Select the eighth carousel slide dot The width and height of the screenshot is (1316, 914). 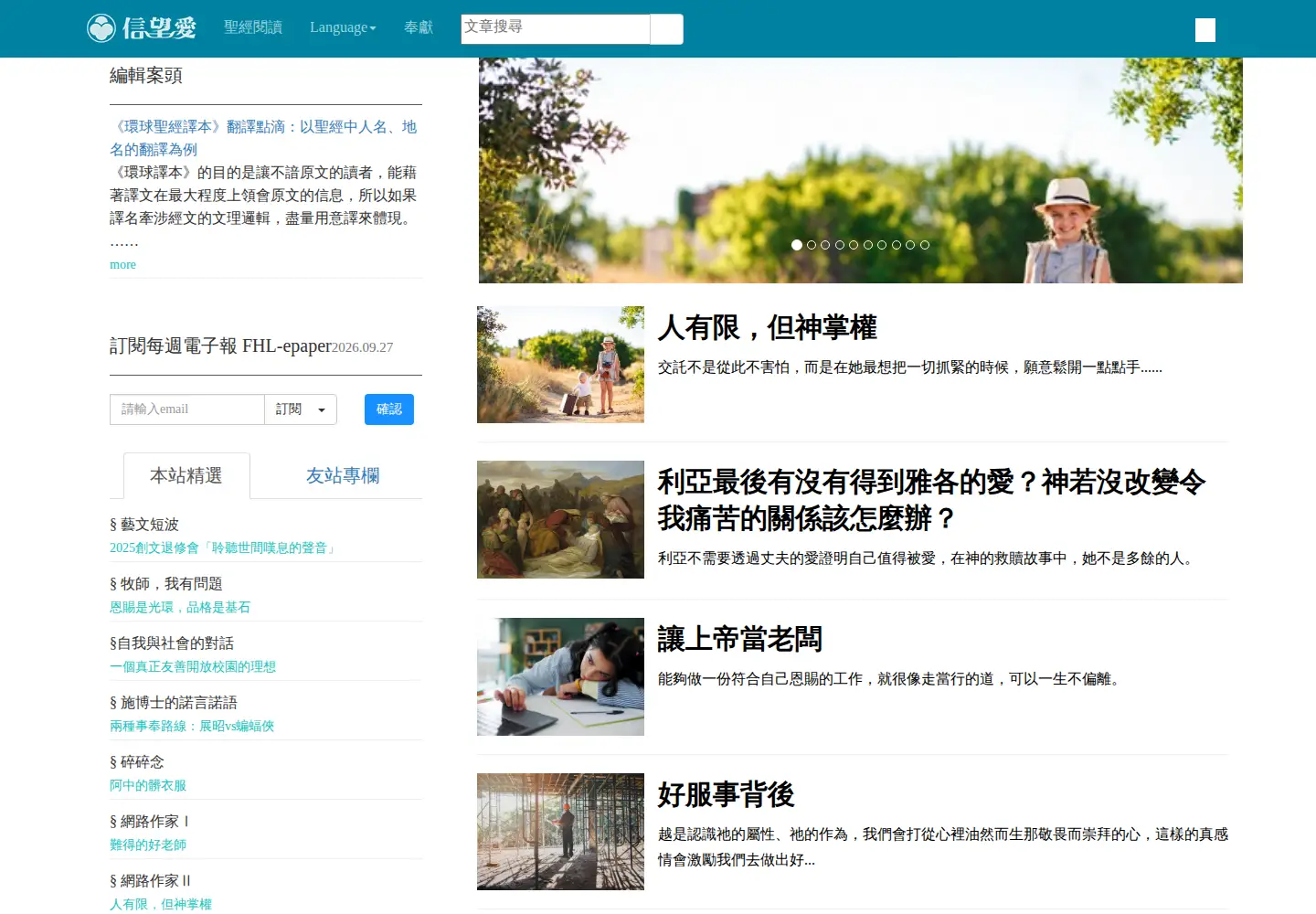897,245
